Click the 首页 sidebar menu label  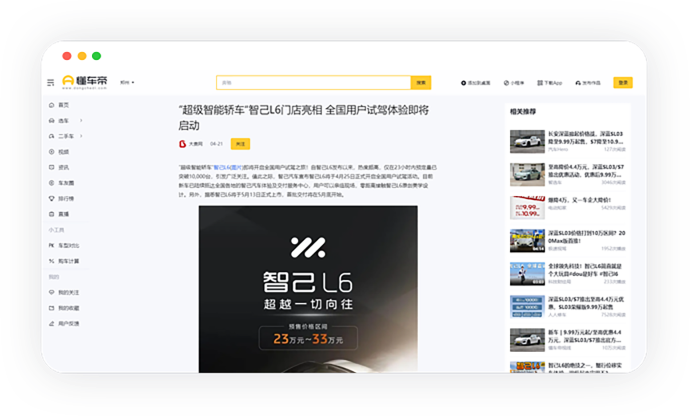[x=64, y=105]
